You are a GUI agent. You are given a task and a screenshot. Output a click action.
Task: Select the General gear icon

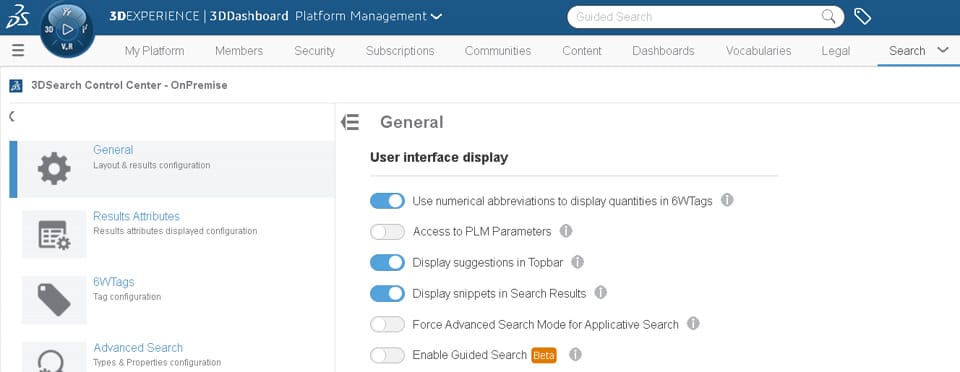[54, 169]
